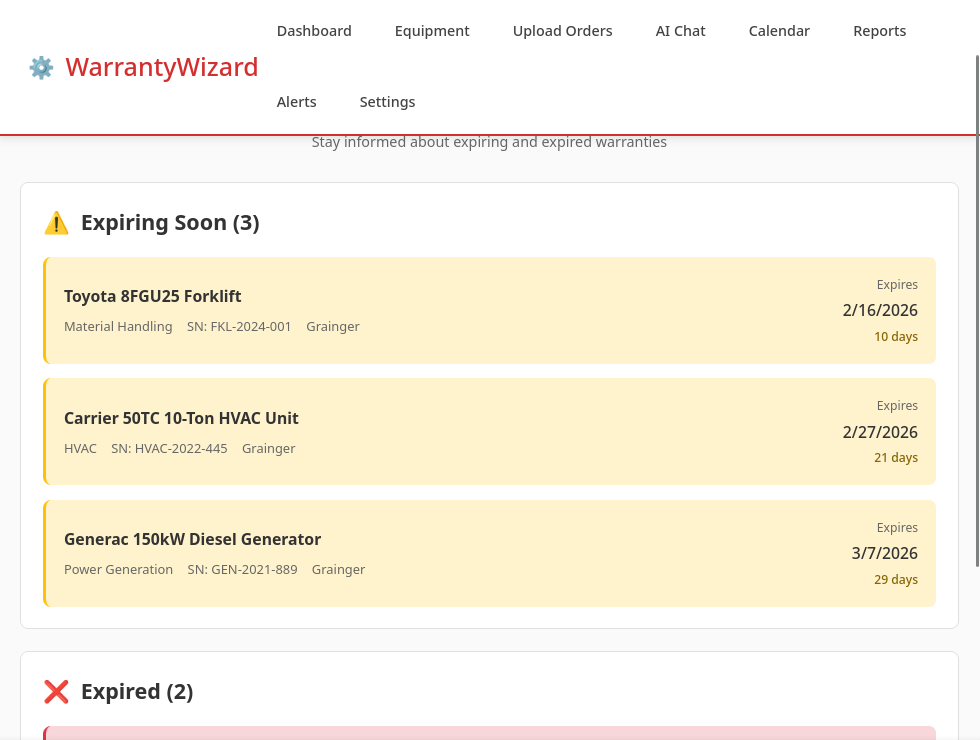This screenshot has height=740, width=980.
Task: Click Grainger vendor on the Generator card
Action: coord(339,570)
